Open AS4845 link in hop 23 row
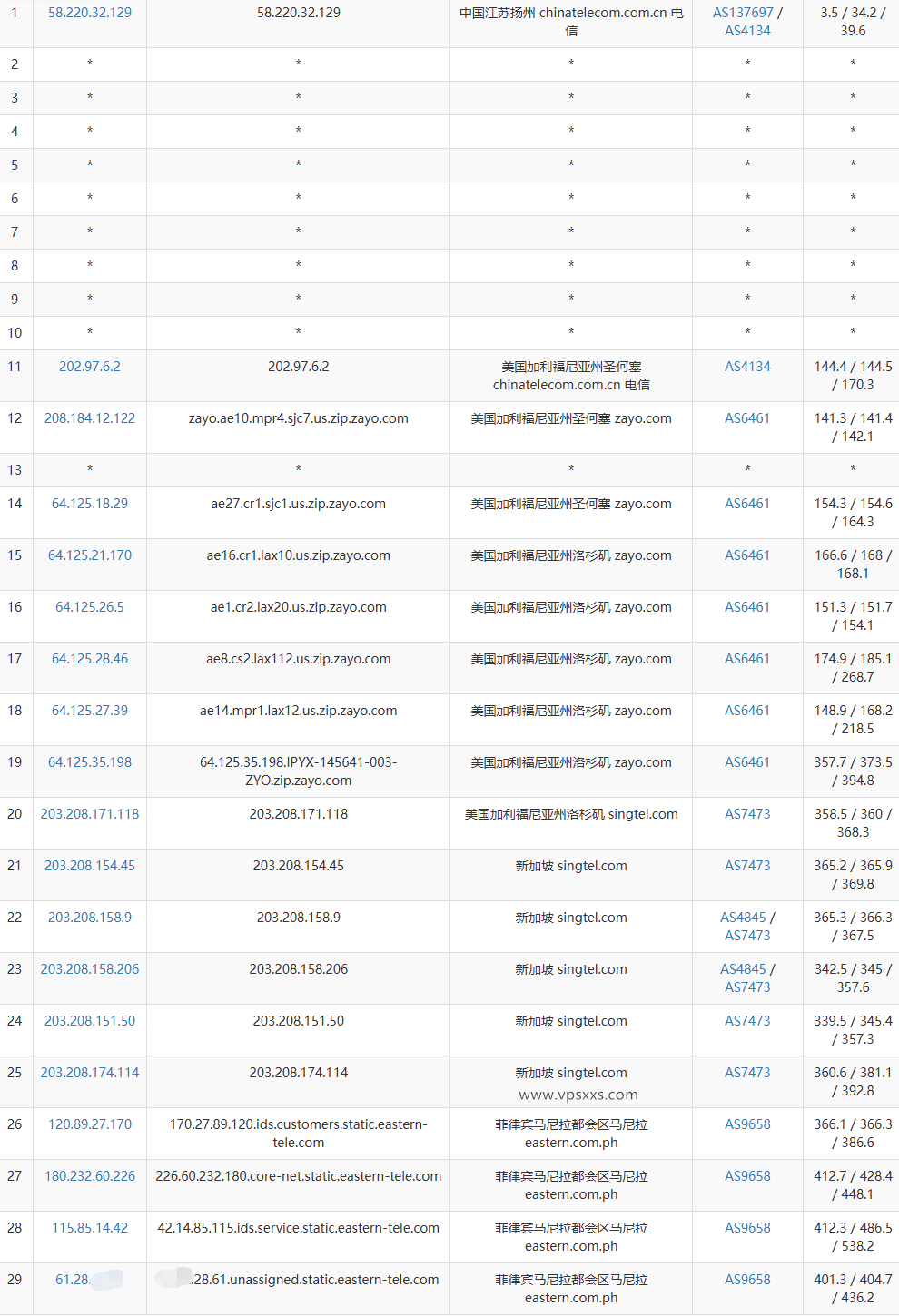 (x=743, y=969)
